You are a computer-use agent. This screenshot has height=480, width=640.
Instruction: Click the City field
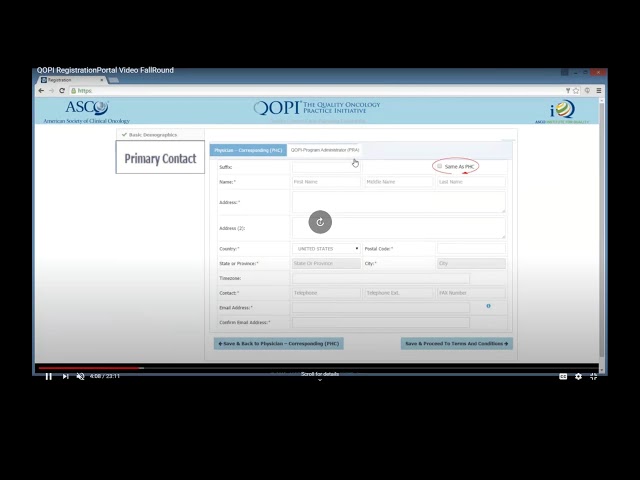point(471,263)
